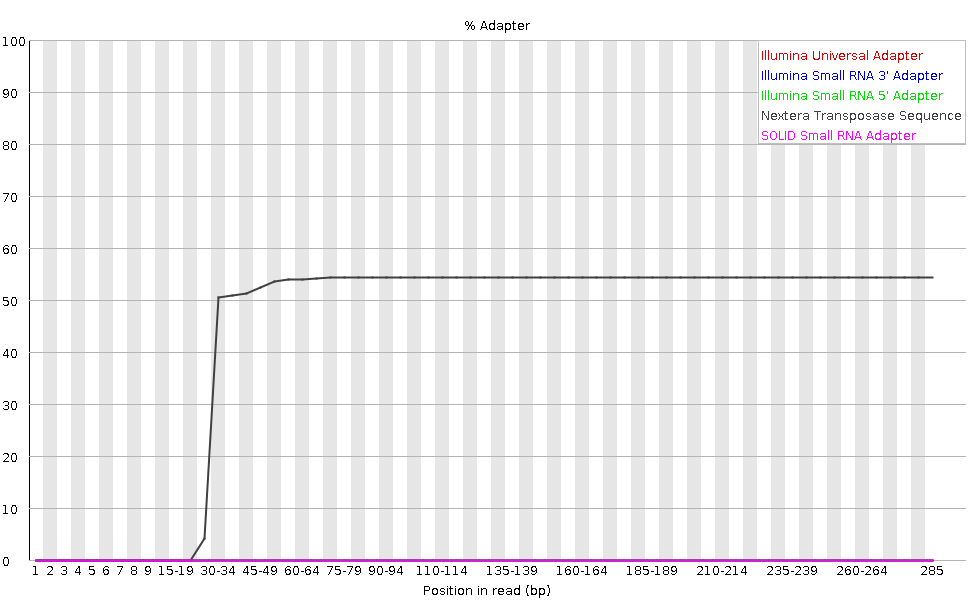Click the SOLID Small RNA Adapter legend entry
This screenshot has height=600, width=975.
coord(838,136)
